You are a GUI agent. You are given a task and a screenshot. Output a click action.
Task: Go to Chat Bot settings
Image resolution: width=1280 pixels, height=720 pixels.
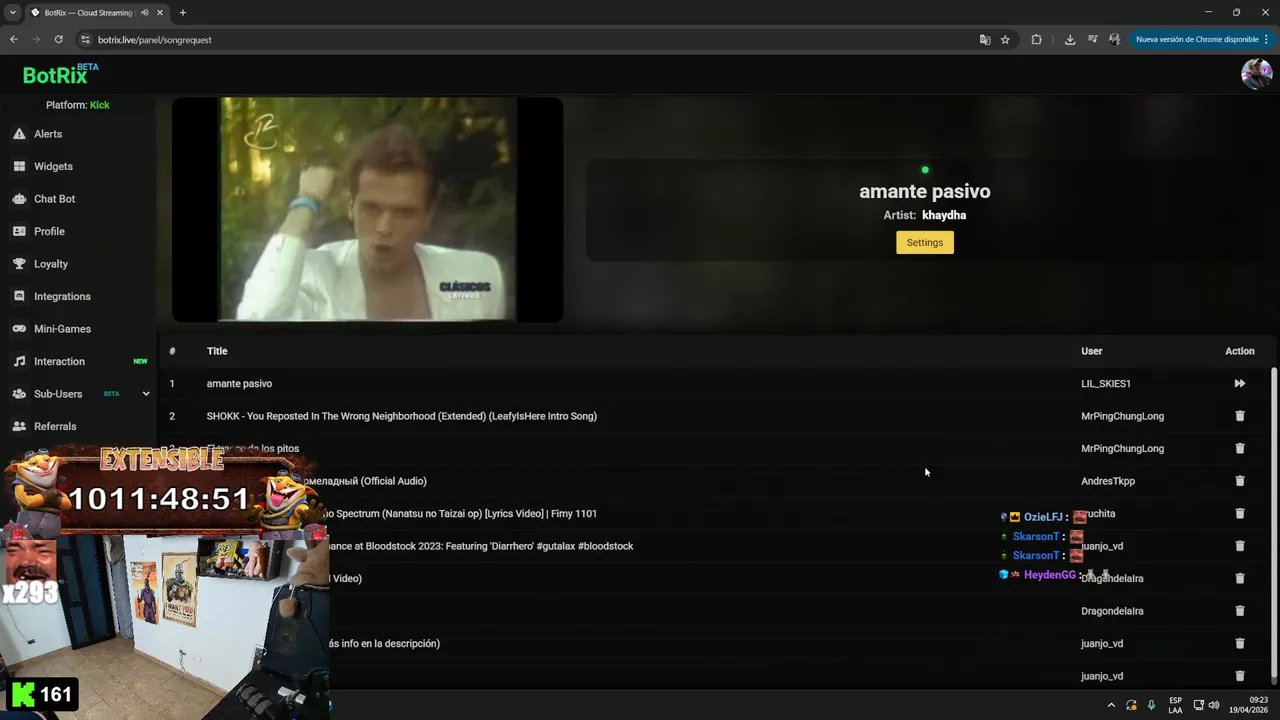pos(54,199)
